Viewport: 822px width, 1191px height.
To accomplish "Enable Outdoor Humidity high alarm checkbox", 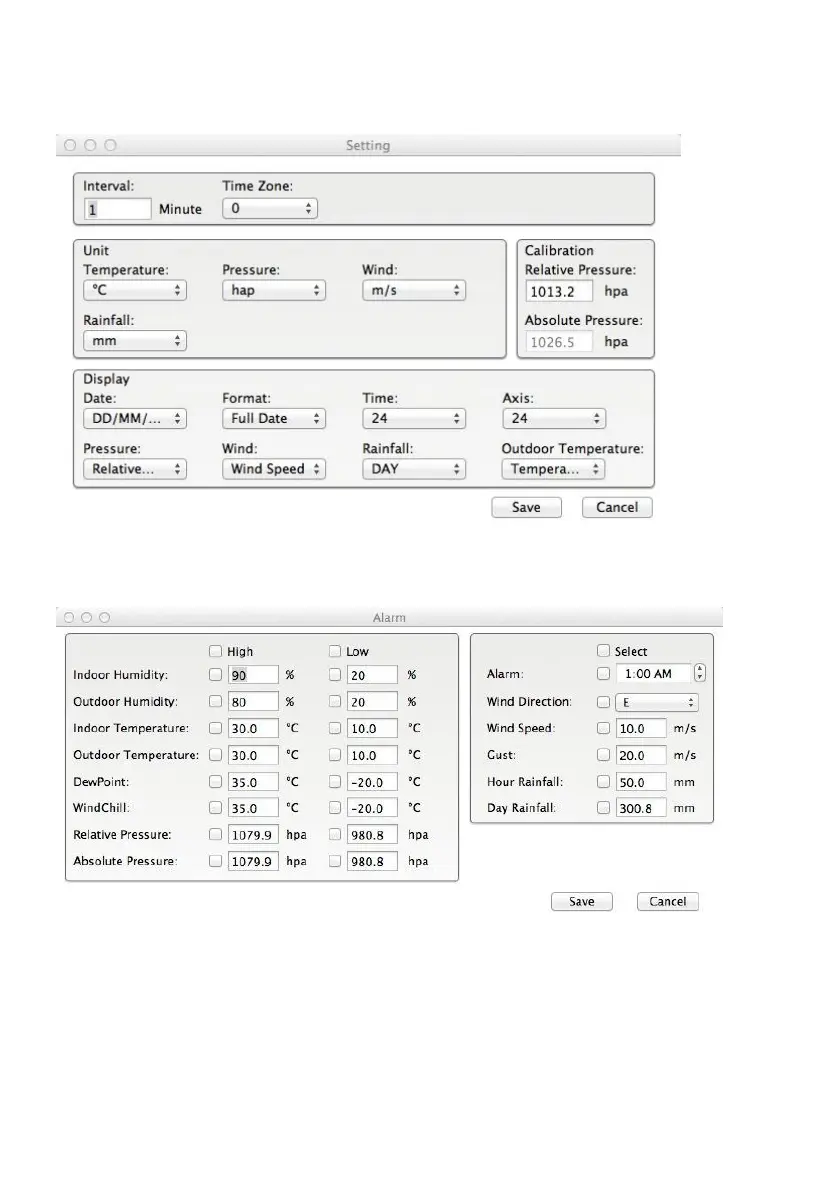I will pos(216,702).
